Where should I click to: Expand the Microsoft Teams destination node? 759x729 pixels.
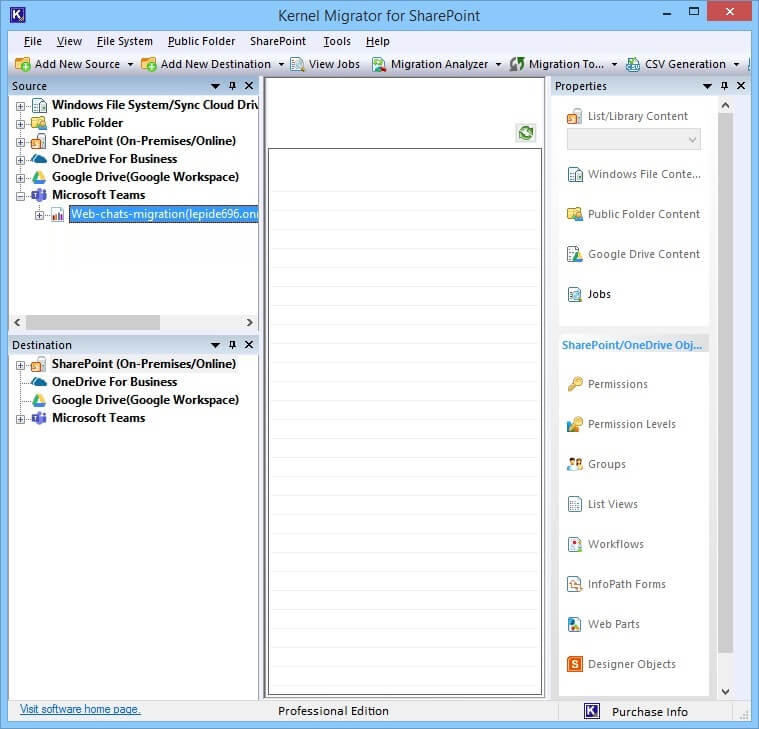pyautogui.click(x=20, y=419)
